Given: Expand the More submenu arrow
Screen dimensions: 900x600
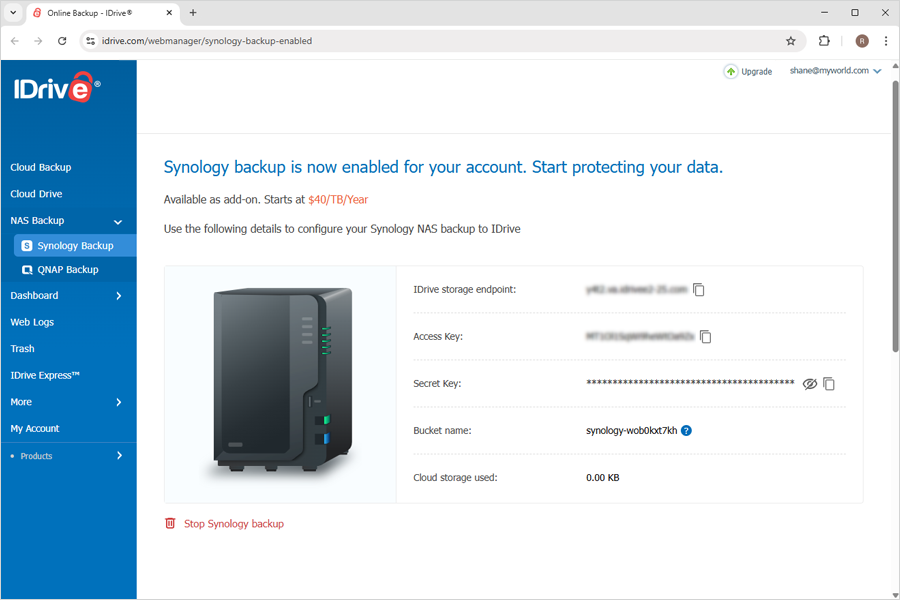Looking at the screenshot, I should pyautogui.click(x=119, y=402).
